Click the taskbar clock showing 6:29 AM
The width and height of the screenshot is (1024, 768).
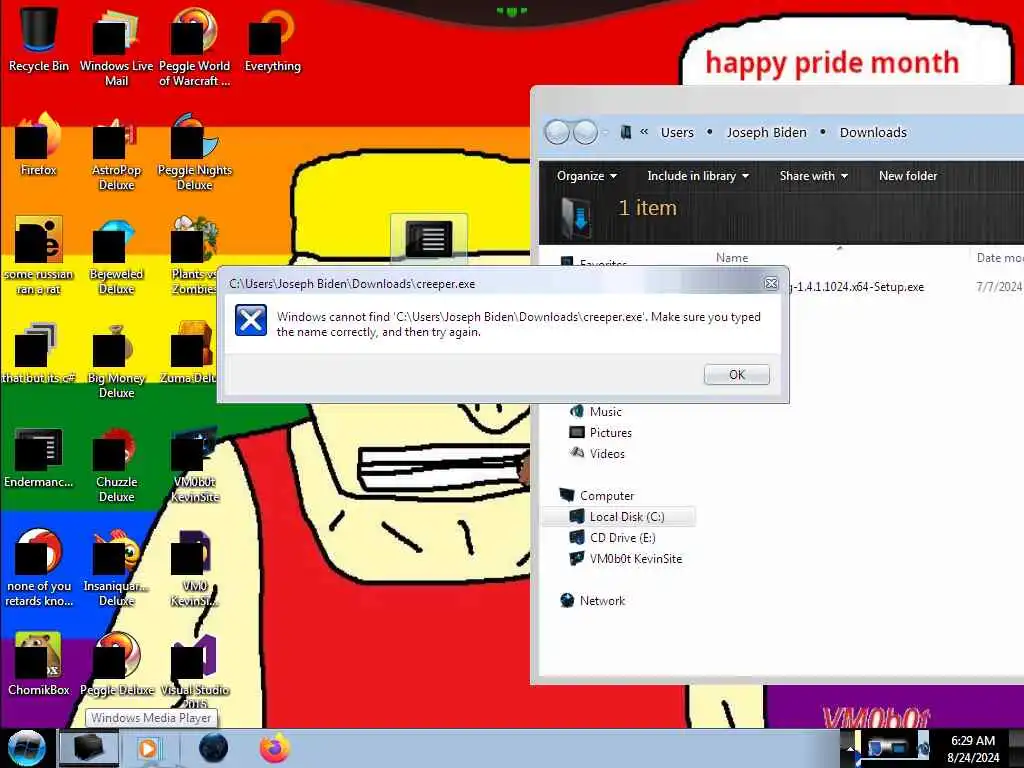(973, 749)
